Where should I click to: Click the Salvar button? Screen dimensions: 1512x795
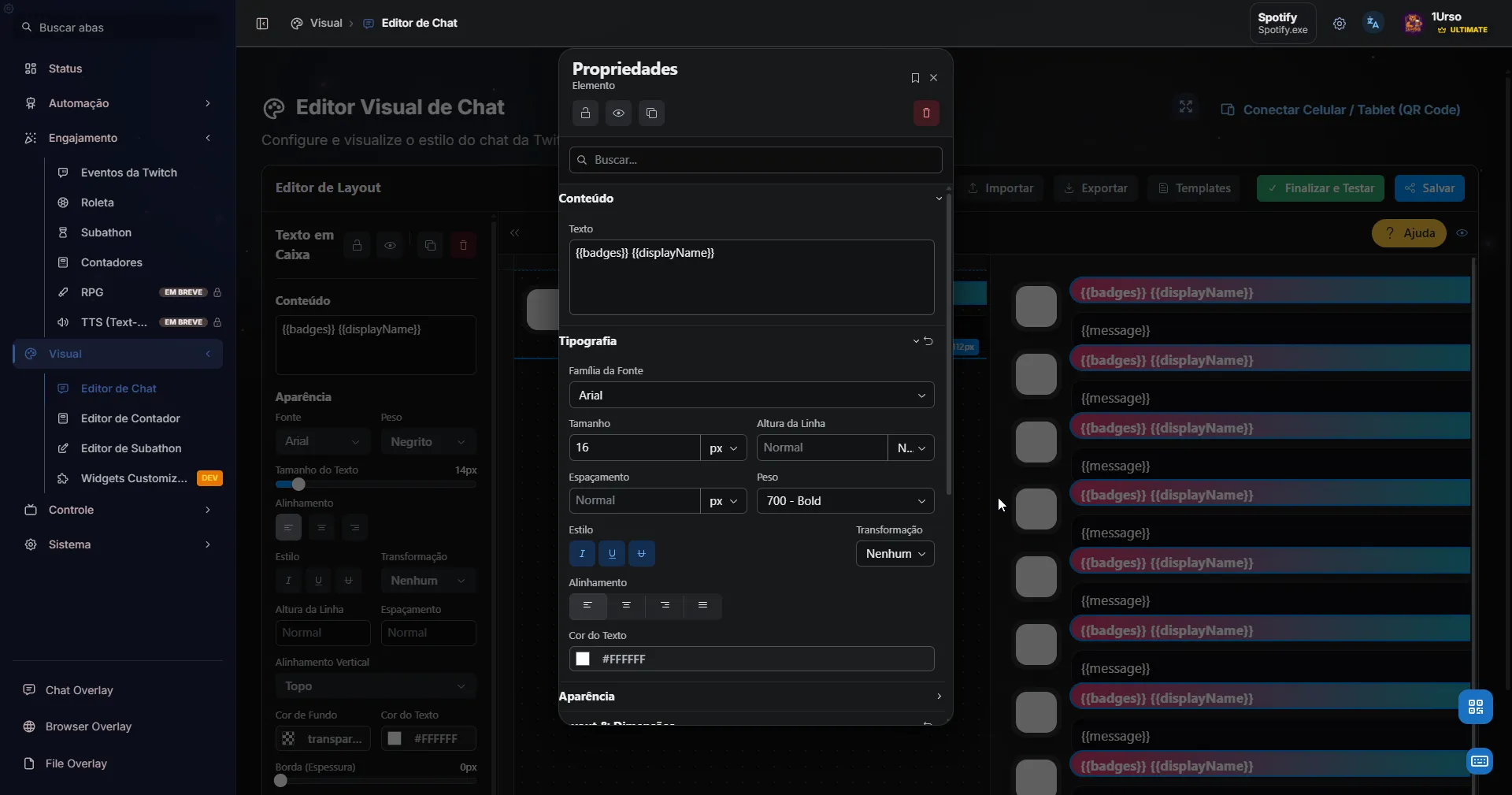click(1429, 188)
